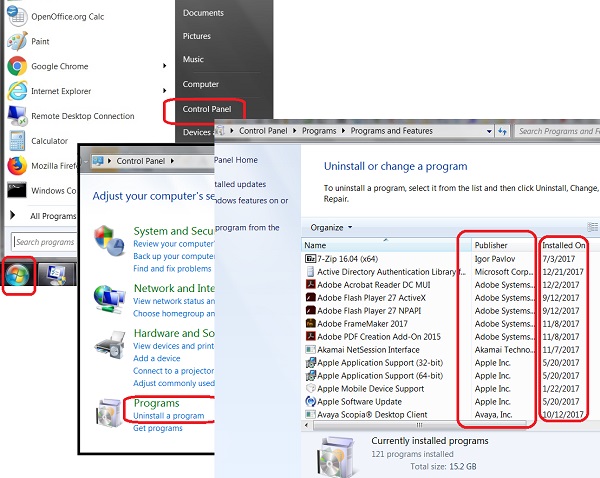
Task: Click Programs and Features breadcrumb segment
Action: [391, 131]
